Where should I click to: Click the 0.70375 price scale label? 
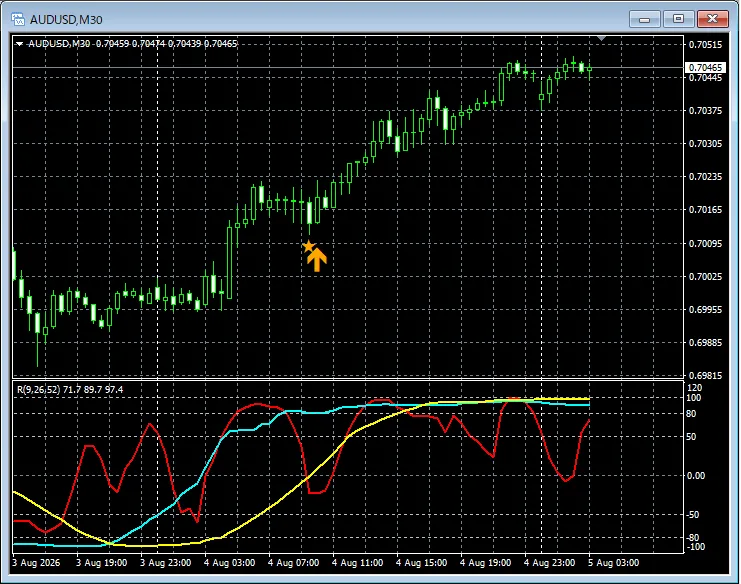tap(706, 111)
